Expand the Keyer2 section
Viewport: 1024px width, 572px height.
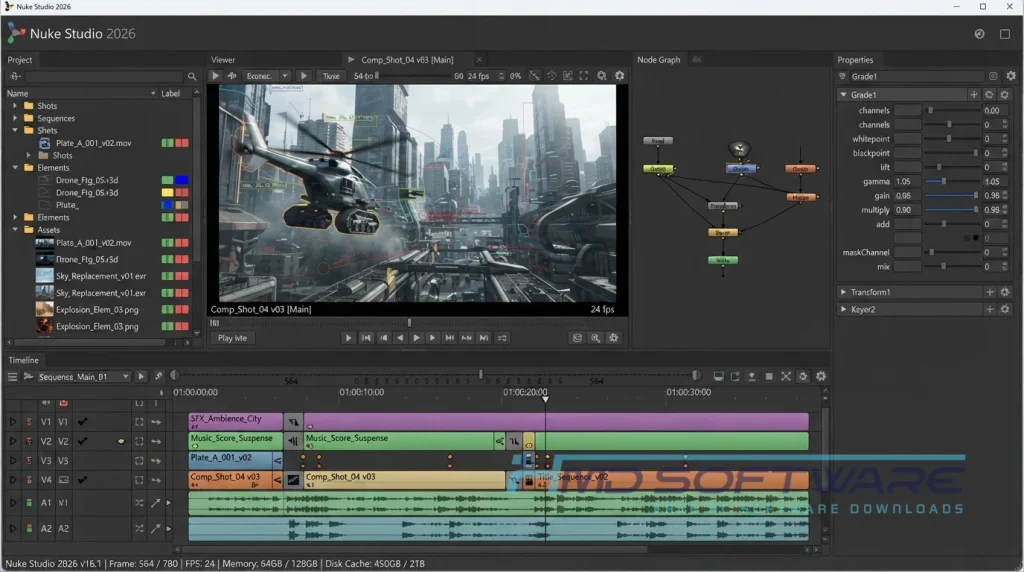[x=843, y=309]
